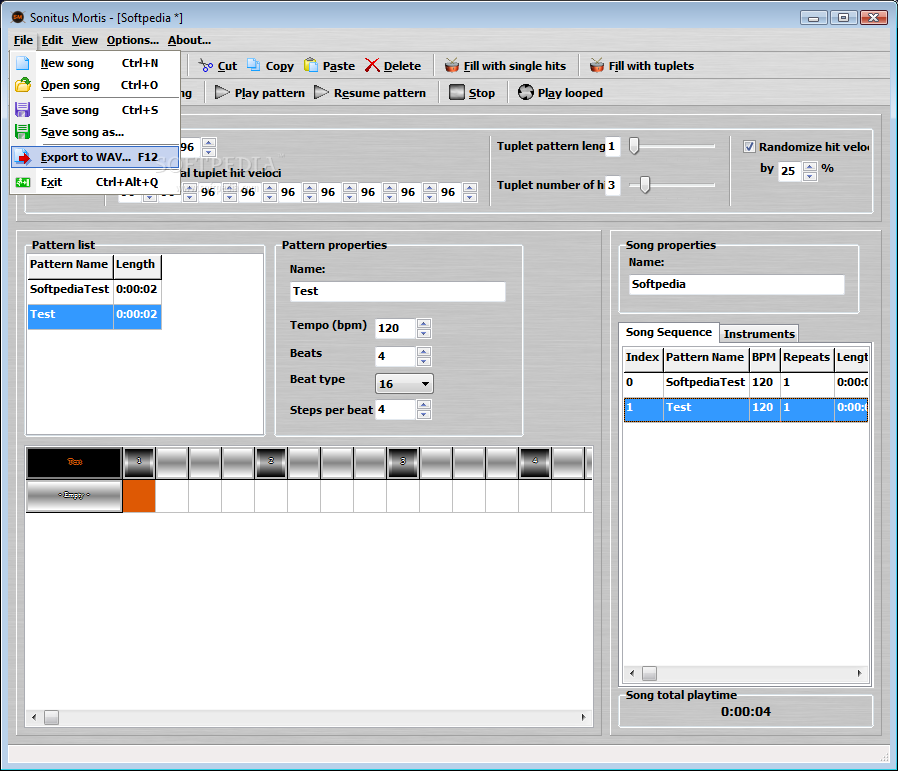Select SoftpediaTest row in Song Sequence
This screenshot has height=771, width=898.
[746, 383]
